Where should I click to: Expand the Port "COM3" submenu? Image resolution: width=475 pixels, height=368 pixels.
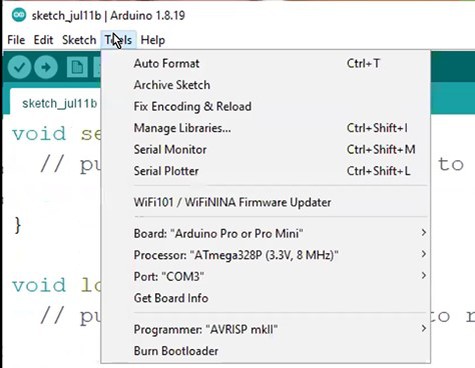click(265, 276)
